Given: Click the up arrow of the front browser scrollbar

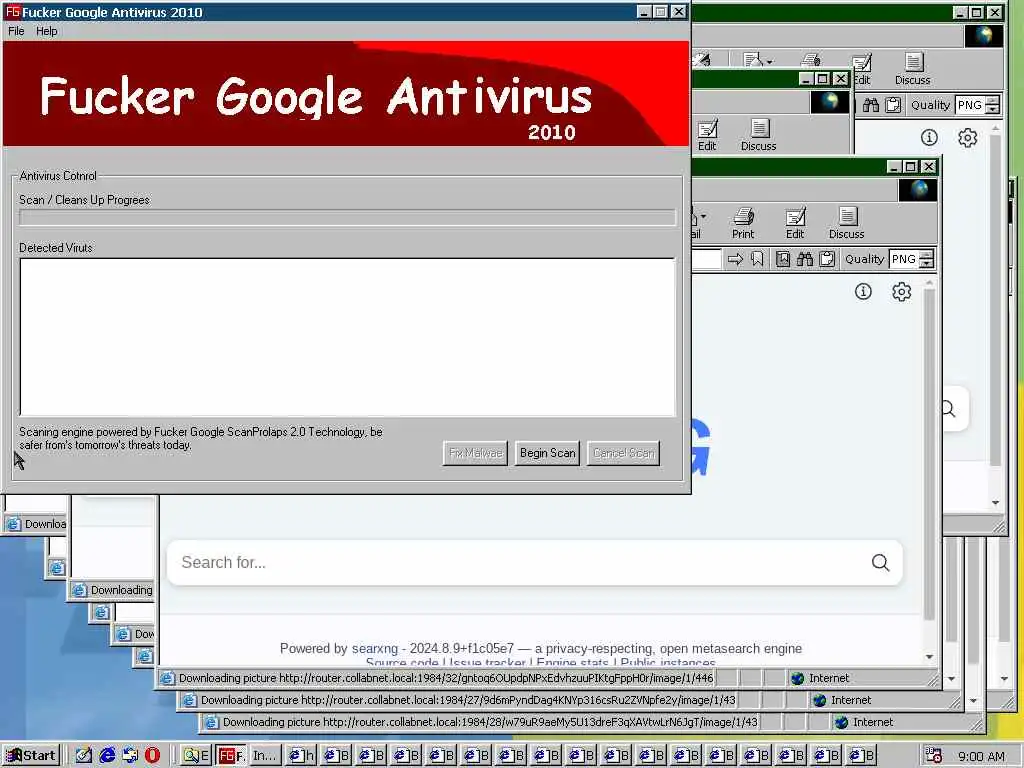Looking at the screenshot, I should point(929,283).
